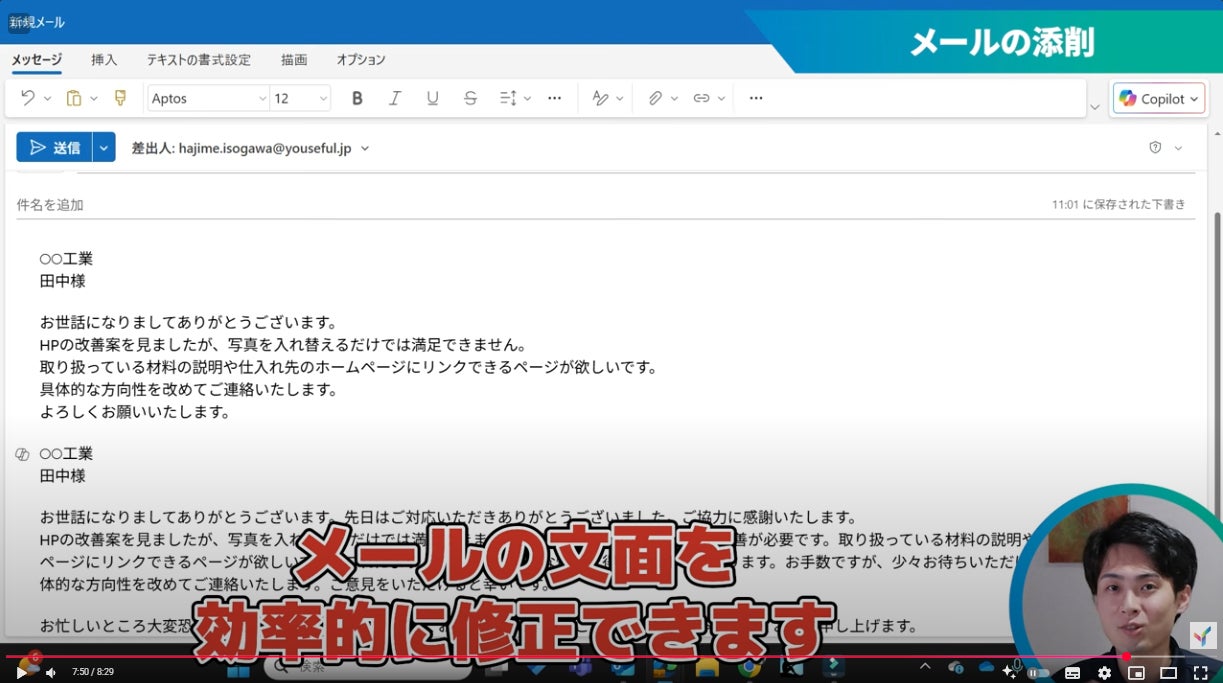Open the Undo history dropdown arrow

coord(47,99)
